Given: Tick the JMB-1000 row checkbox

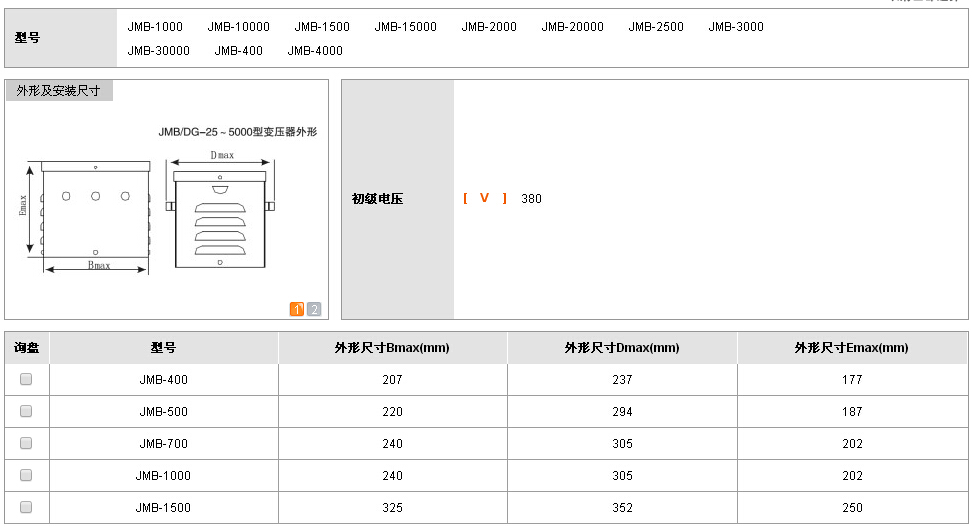Looking at the screenshot, I should (x=26, y=475).
